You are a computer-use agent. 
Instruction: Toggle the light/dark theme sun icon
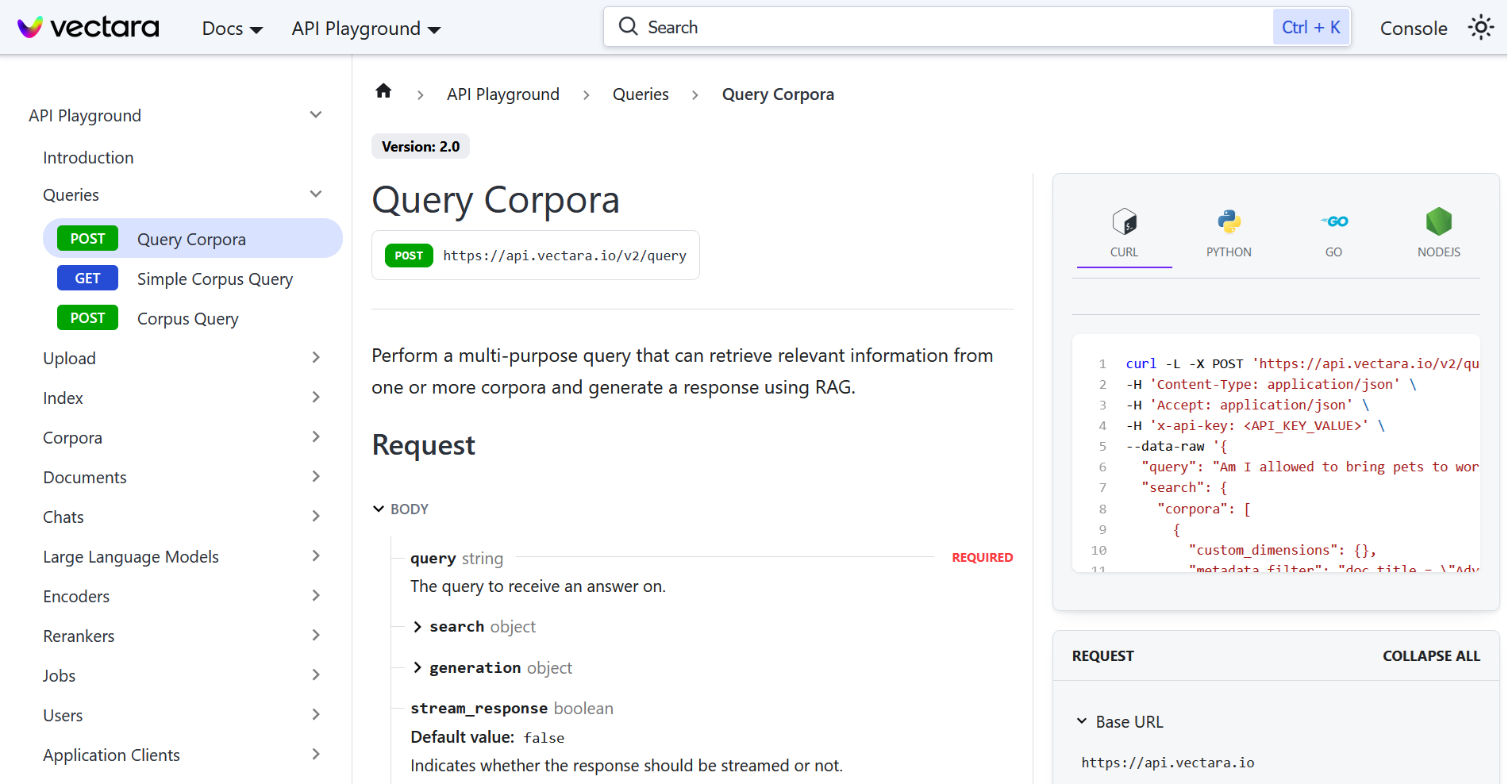(1480, 28)
